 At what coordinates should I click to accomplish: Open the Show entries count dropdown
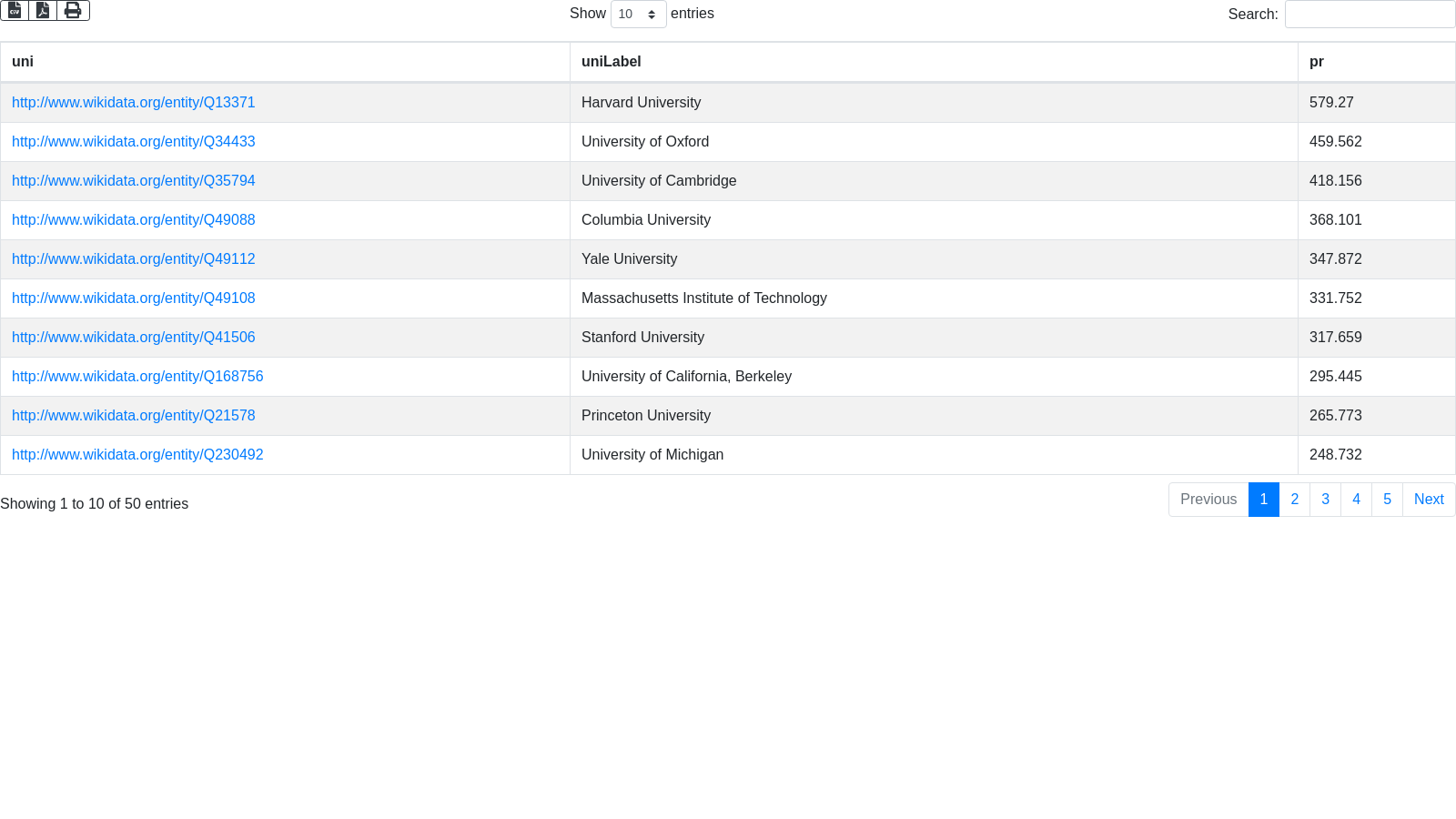[638, 15]
